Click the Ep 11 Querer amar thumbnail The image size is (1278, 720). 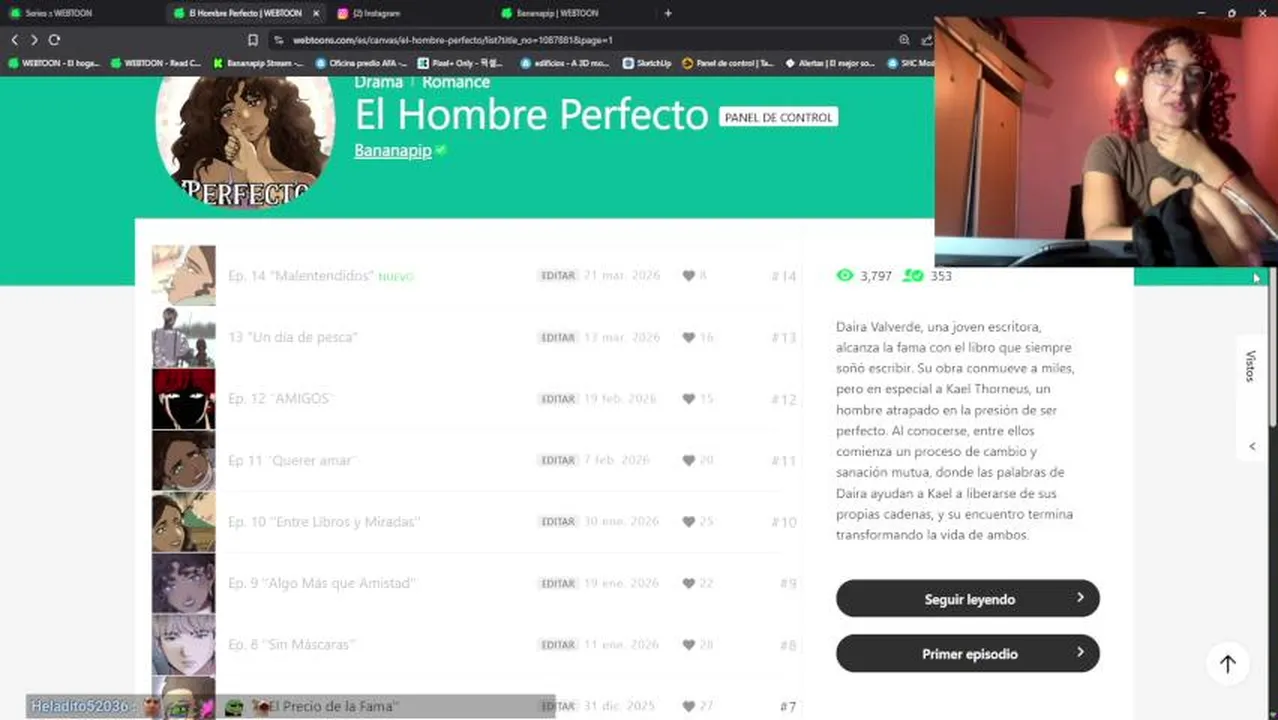pyautogui.click(x=183, y=460)
